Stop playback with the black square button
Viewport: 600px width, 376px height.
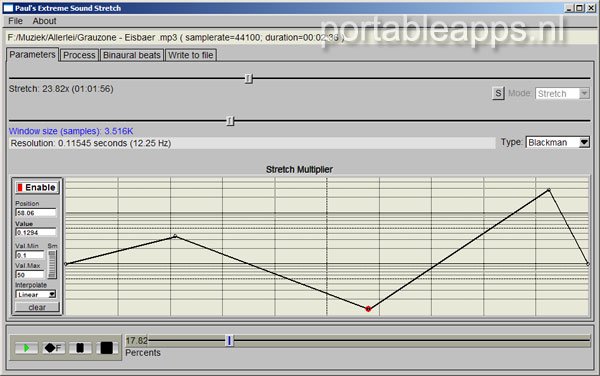[x=107, y=348]
